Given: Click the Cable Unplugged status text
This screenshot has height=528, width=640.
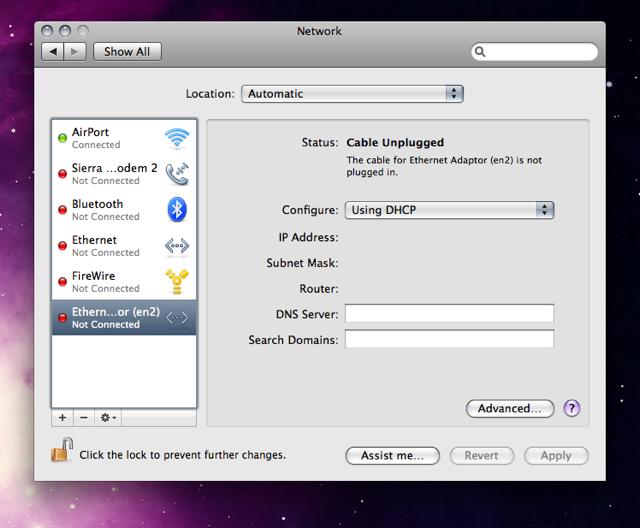Looking at the screenshot, I should tap(395, 142).
